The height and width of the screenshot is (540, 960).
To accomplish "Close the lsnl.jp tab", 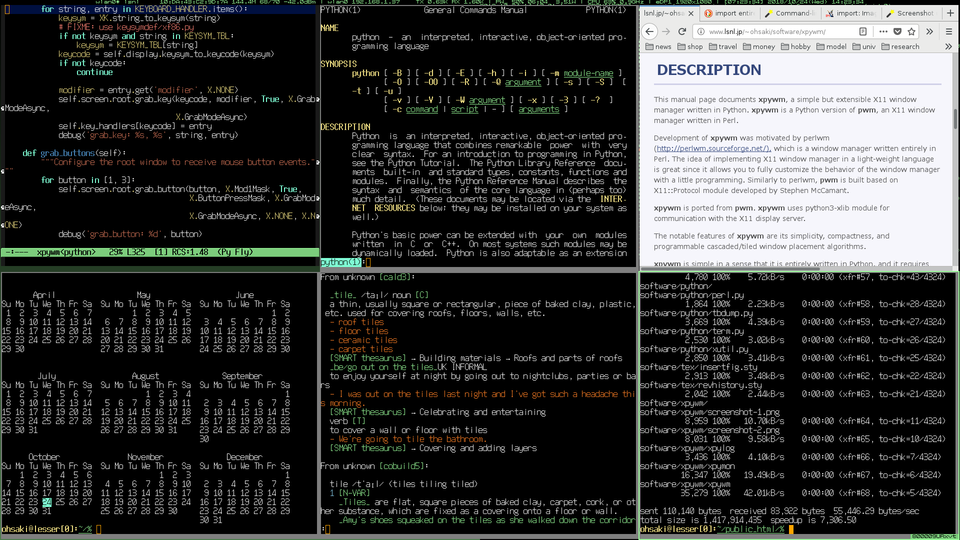I will (691, 13).
